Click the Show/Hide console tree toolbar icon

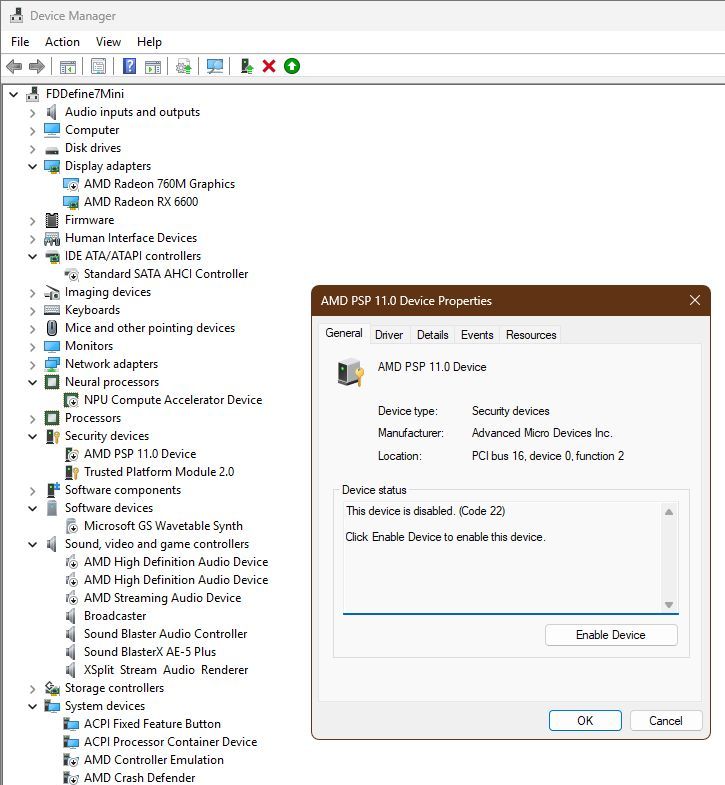point(68,66)
